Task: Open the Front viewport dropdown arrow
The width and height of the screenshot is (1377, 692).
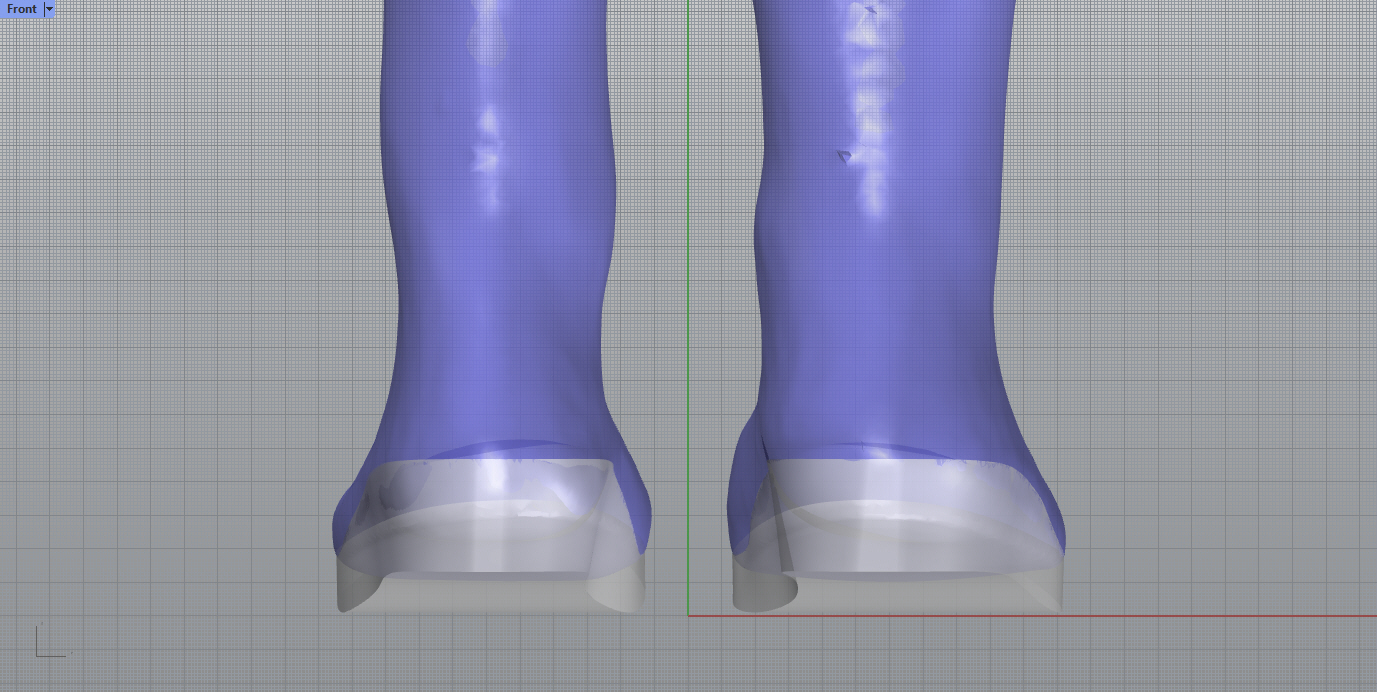Action: click(49, 9)
